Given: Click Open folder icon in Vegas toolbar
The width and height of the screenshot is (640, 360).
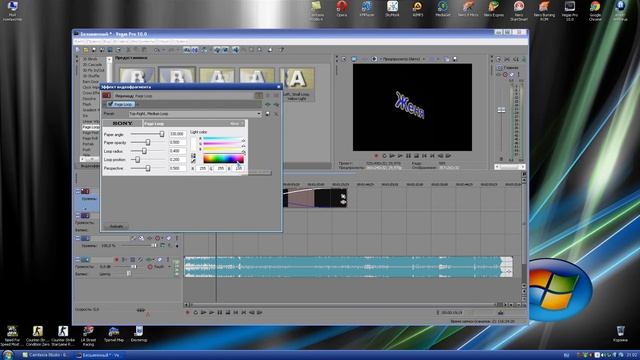Looking at the screenshot, I should 86,50.
